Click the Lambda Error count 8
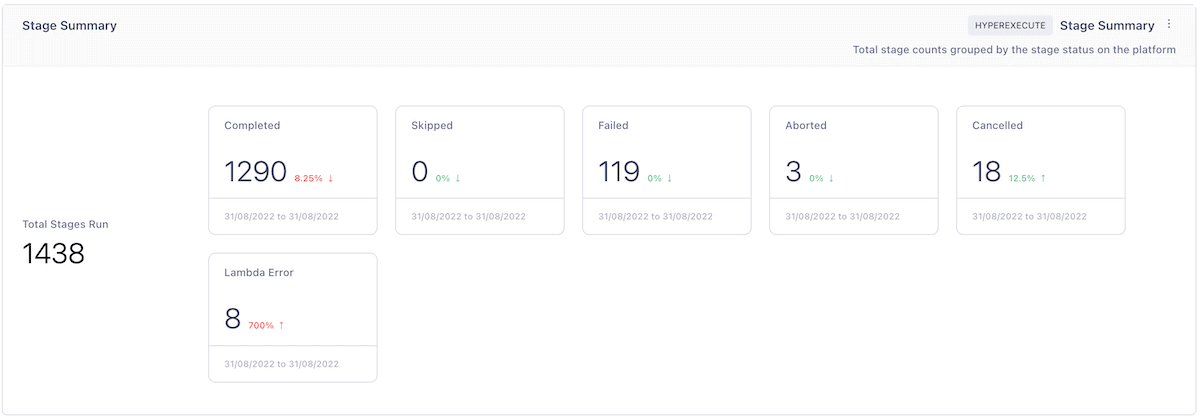This screenshot has height=418, width=1200. click(x=233, y=320)
